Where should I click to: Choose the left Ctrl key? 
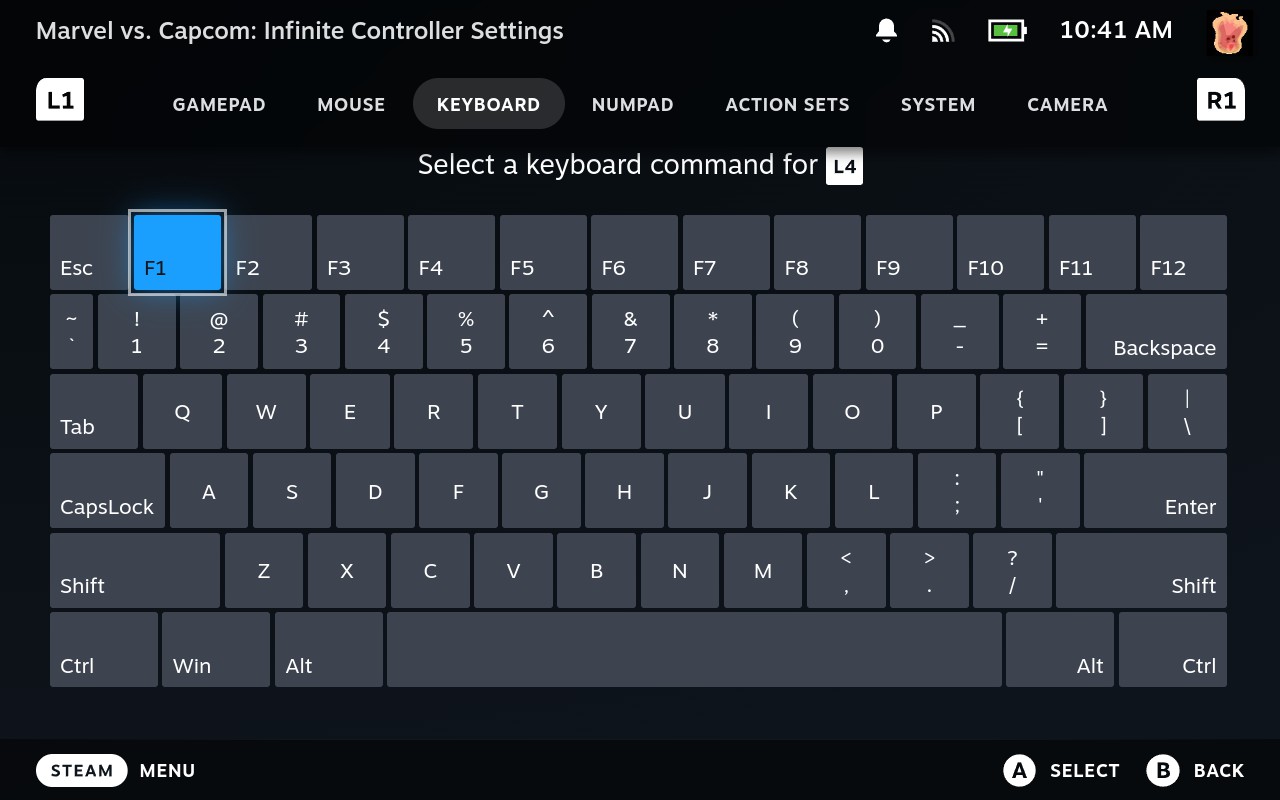point(104,650)
